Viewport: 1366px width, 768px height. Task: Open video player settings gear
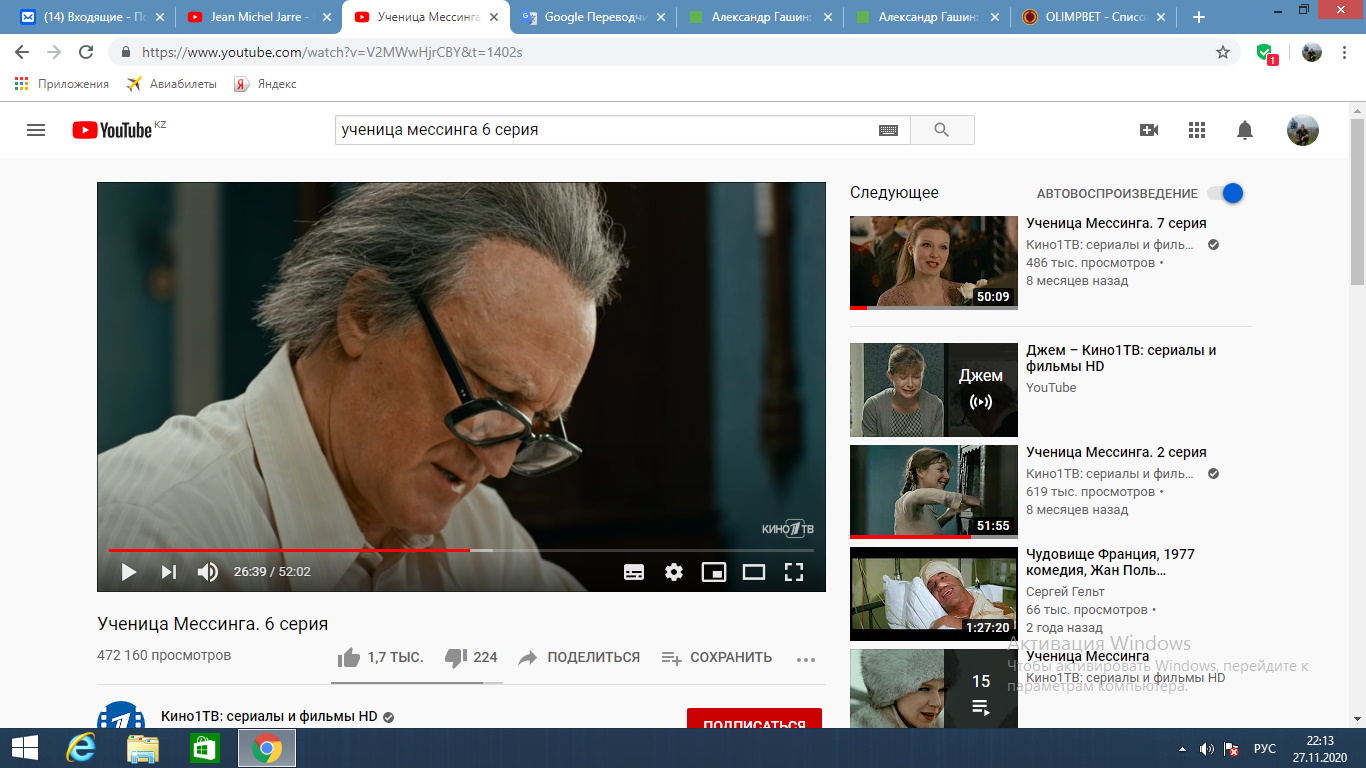tap(674, 572)
